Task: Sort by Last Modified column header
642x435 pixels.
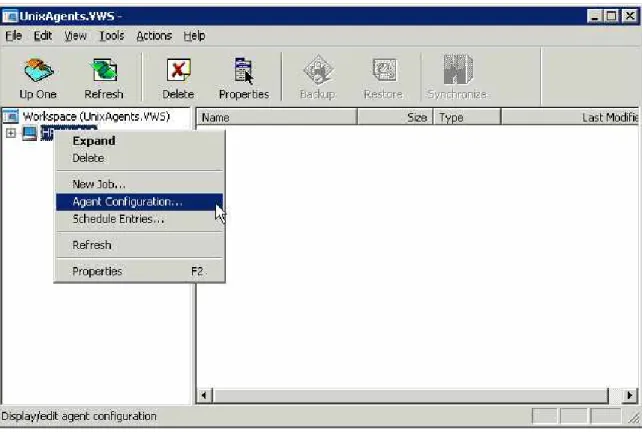Action: pos(570,118)
